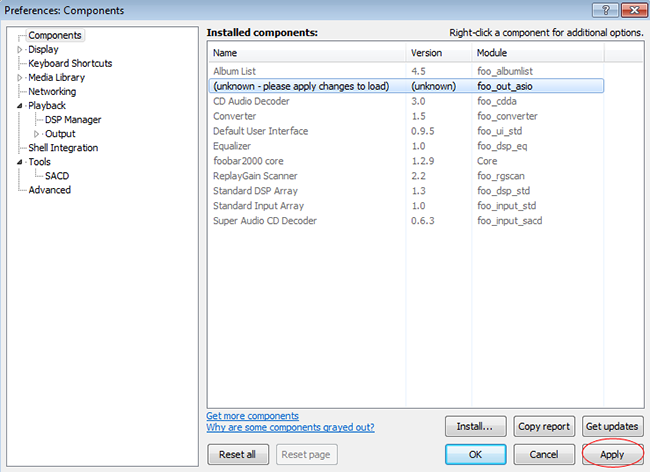Click the foo_albumlist module cell

tap(505, 71)
